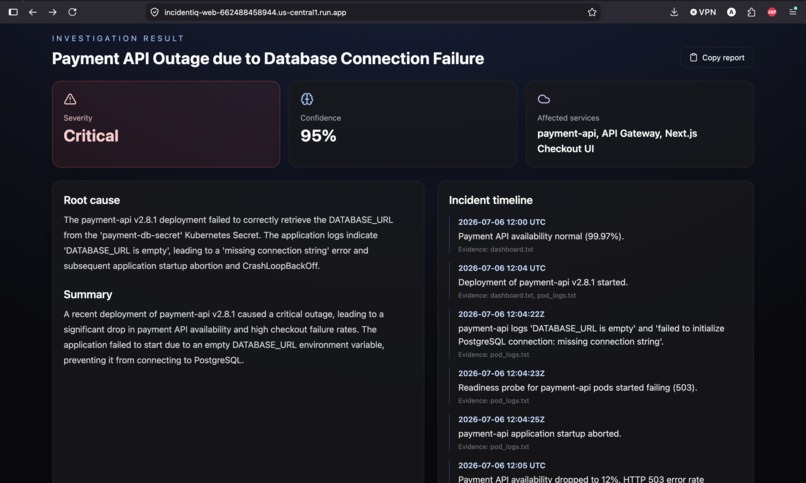The width and height of the screenshot is (806, 483).
Task: Go forward with the browser forward arrow
Action: (x=52, y=12)
